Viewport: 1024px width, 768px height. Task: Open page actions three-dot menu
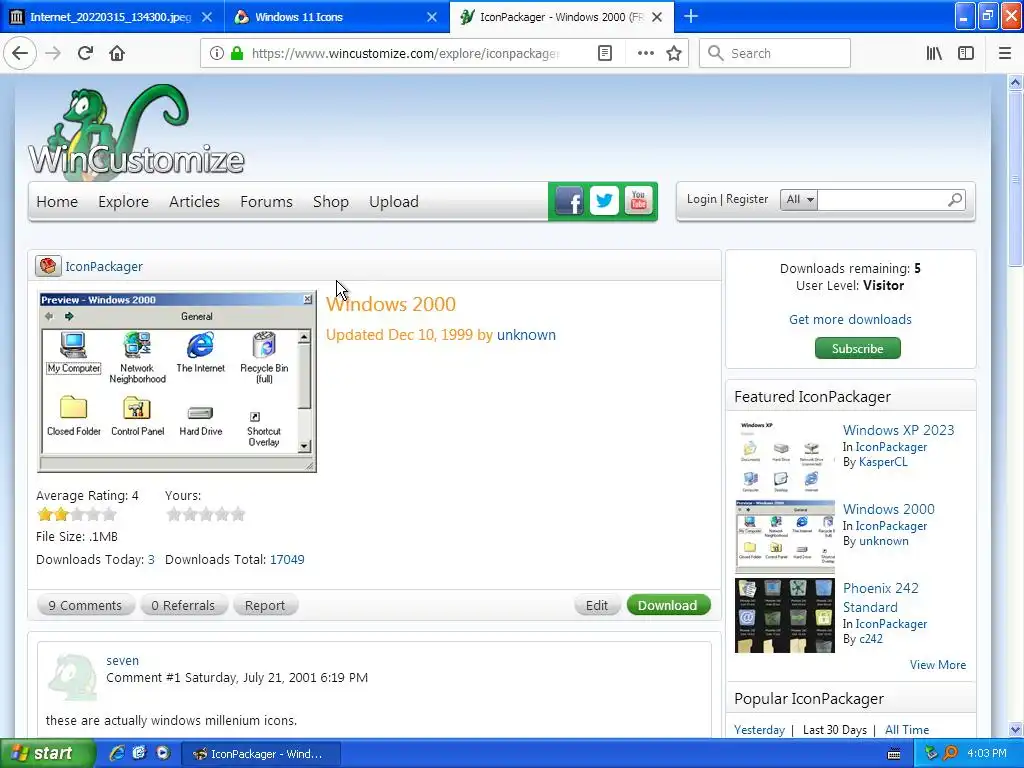[x=645, y=53]
